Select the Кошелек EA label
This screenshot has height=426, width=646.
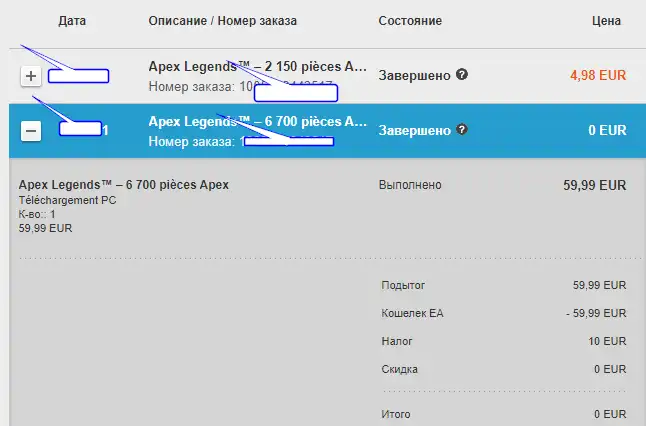412,313
